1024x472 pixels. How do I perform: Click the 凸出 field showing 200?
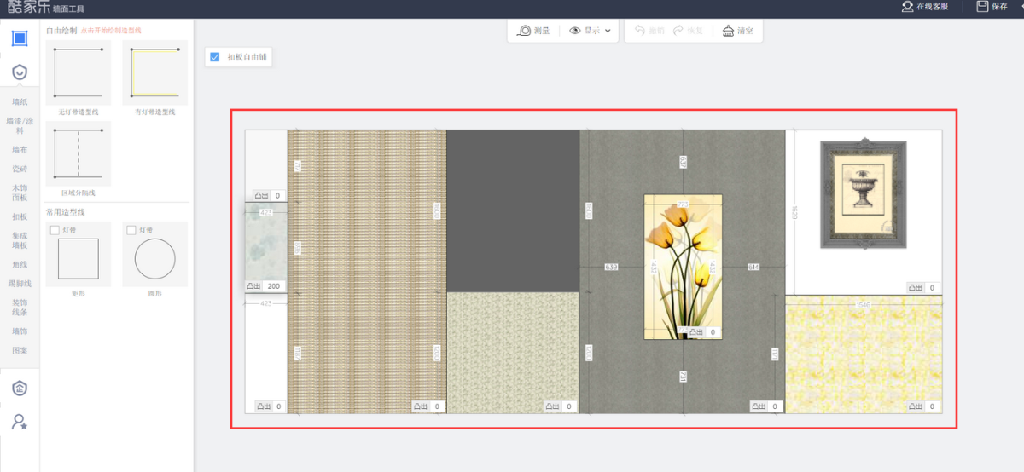click(273, 287)
